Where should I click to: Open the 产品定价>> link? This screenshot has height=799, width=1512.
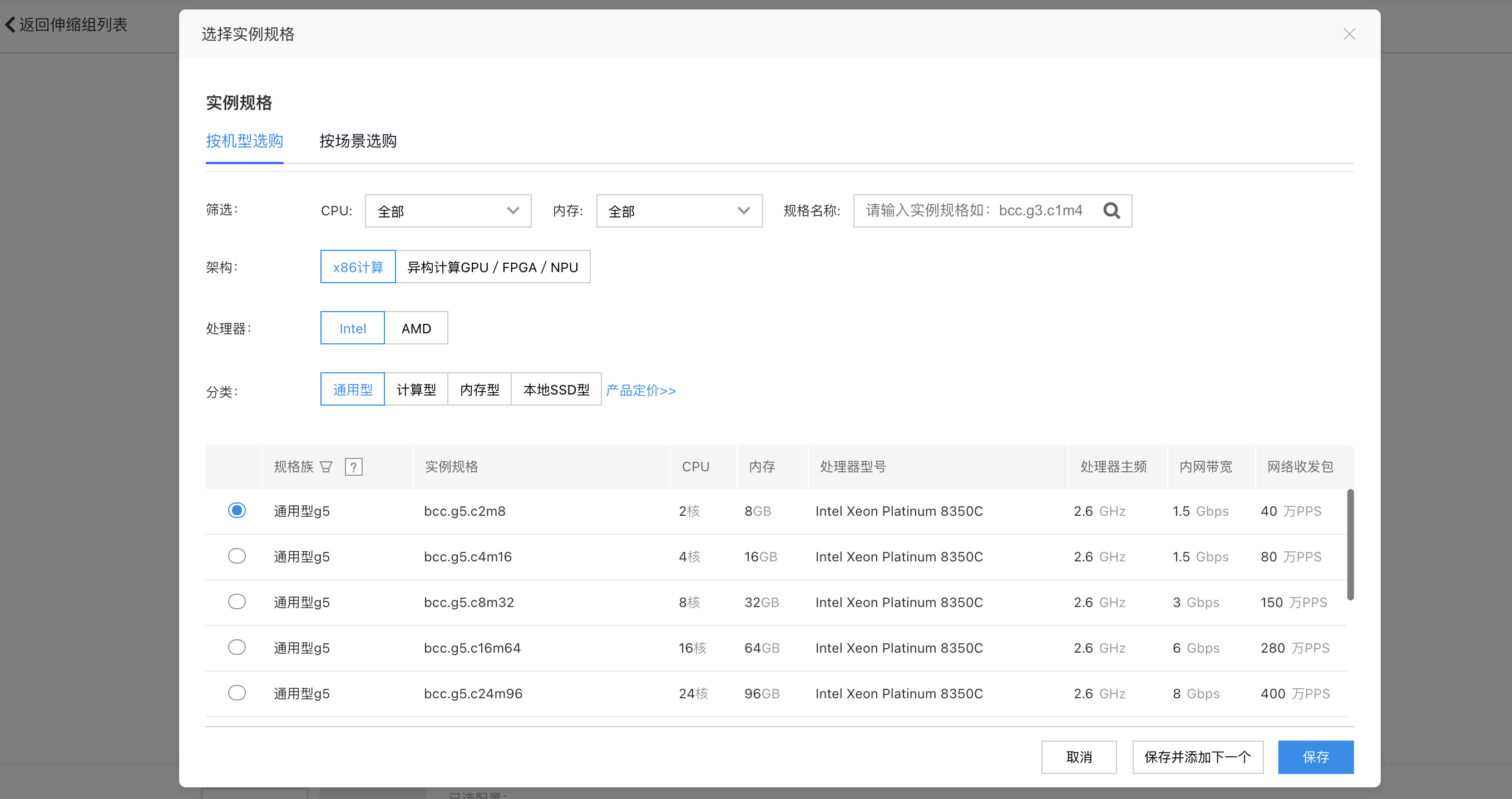tap(640, 391)
